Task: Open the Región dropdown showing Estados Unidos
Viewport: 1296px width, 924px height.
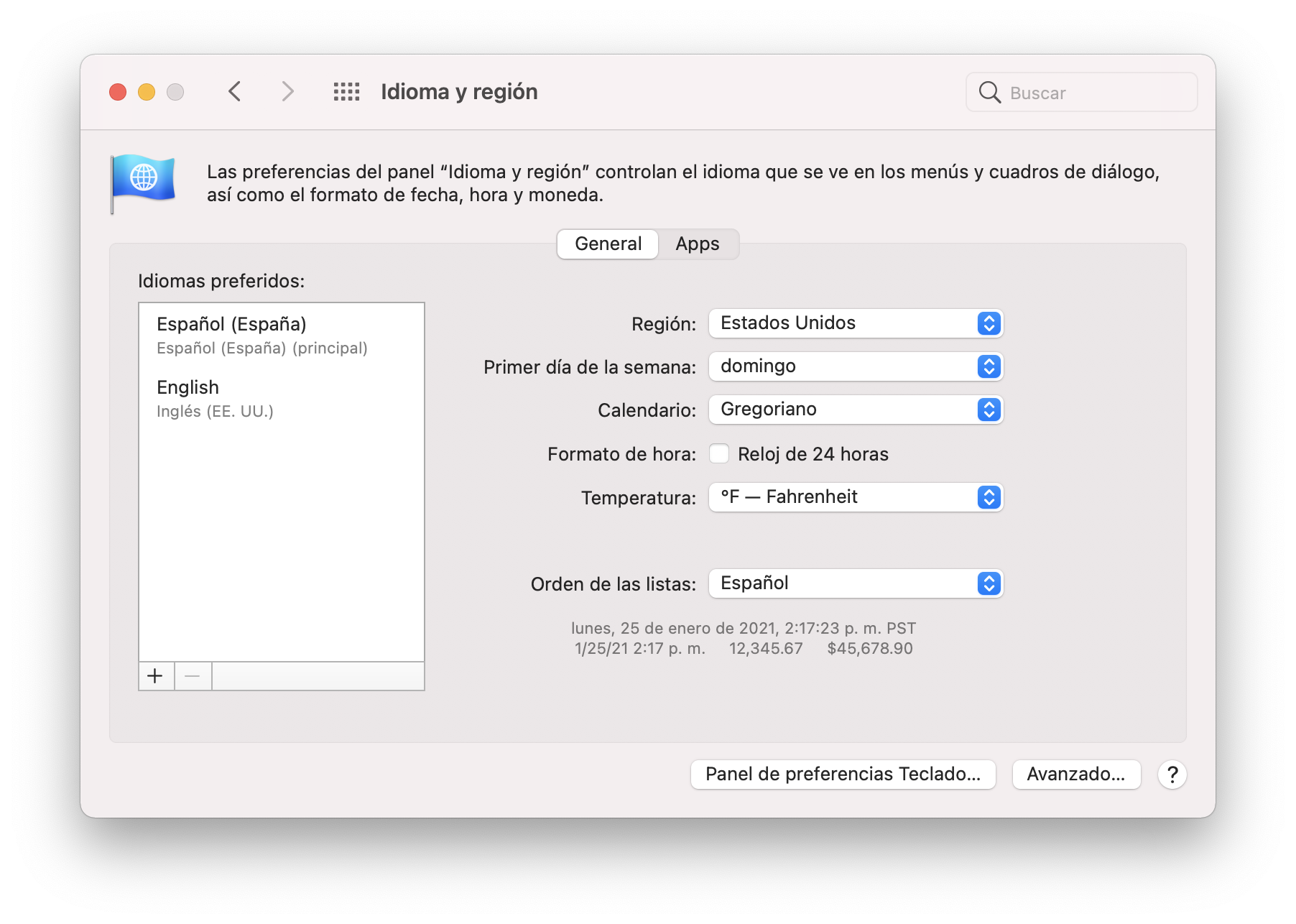Action: coord(856,323)
